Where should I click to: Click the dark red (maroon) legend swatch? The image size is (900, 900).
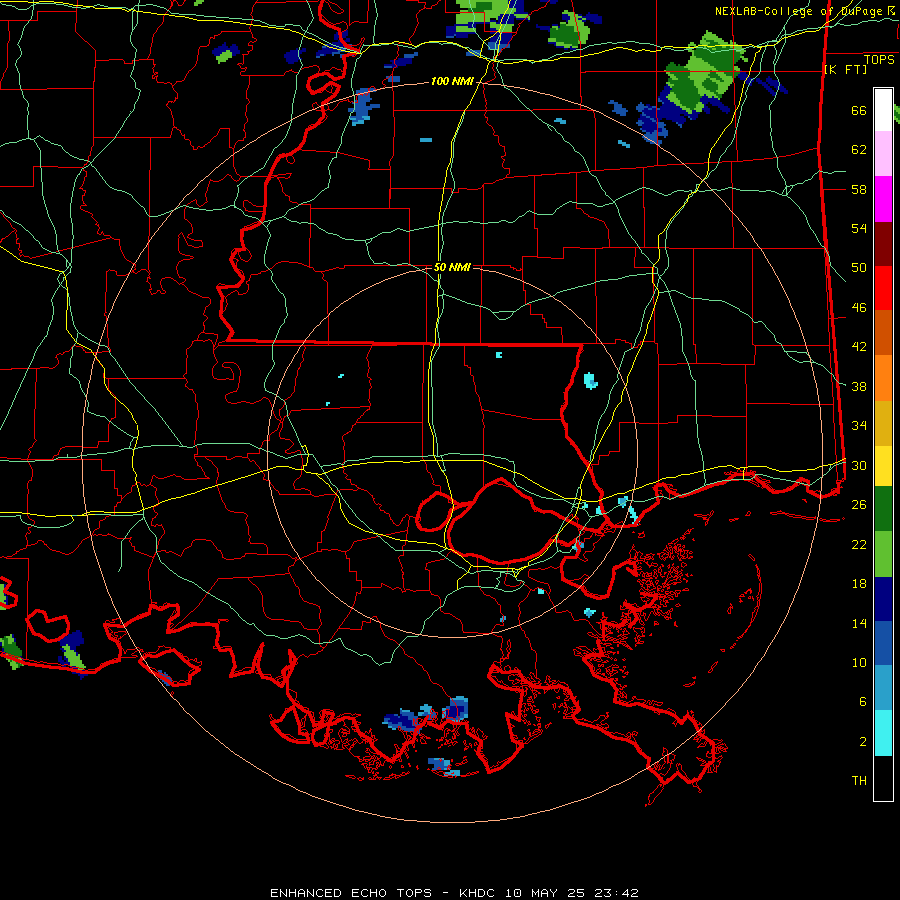click(883, 244)
